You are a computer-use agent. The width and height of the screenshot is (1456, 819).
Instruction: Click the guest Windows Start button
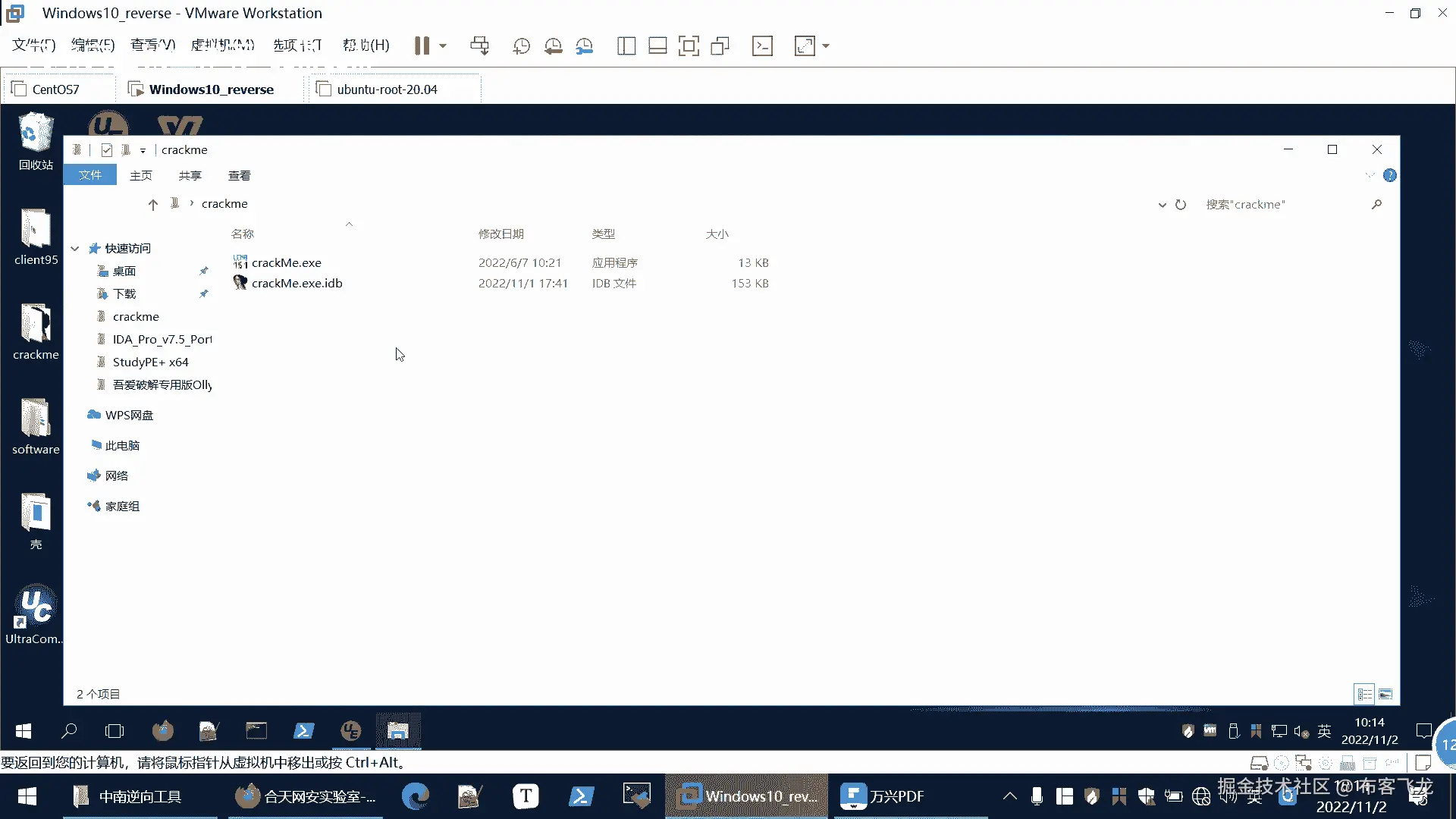tap(24, 730)
